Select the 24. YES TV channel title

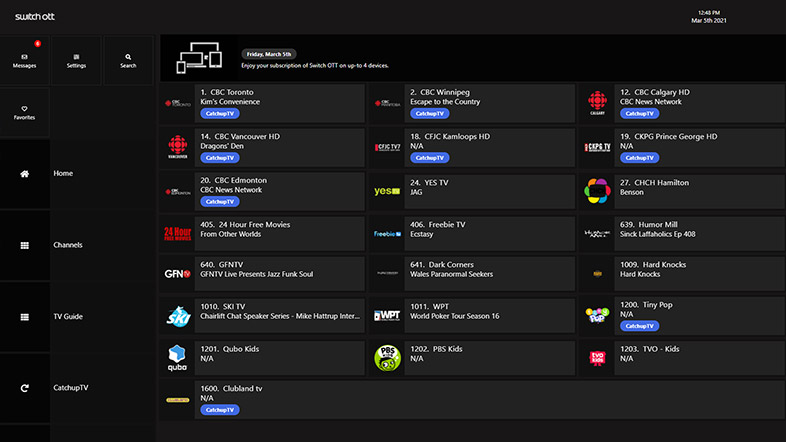pos(429,183)
